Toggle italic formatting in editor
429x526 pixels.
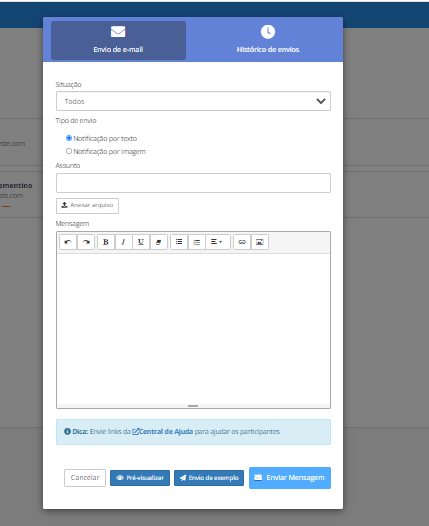coord(123,242)
